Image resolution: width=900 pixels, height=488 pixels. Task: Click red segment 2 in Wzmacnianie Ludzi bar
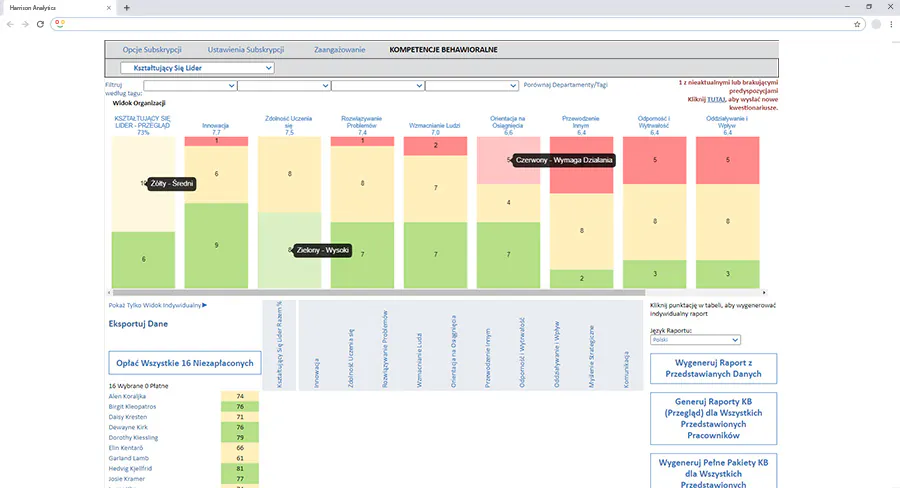click(436, 146)
